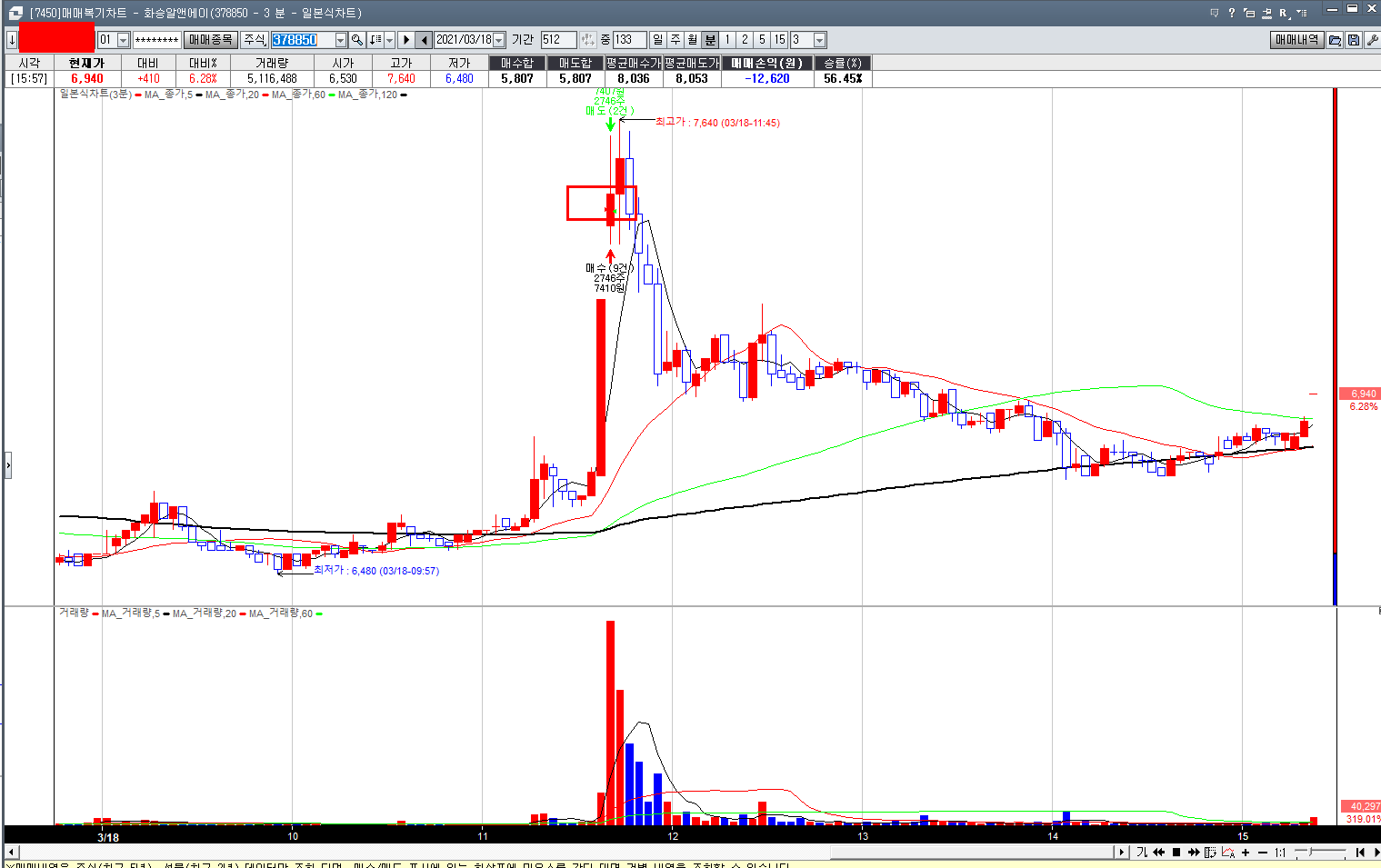This screenshot has width=1381, height=868.
Task: Select the 월 (monthly) period toggle
Action: 692,40
